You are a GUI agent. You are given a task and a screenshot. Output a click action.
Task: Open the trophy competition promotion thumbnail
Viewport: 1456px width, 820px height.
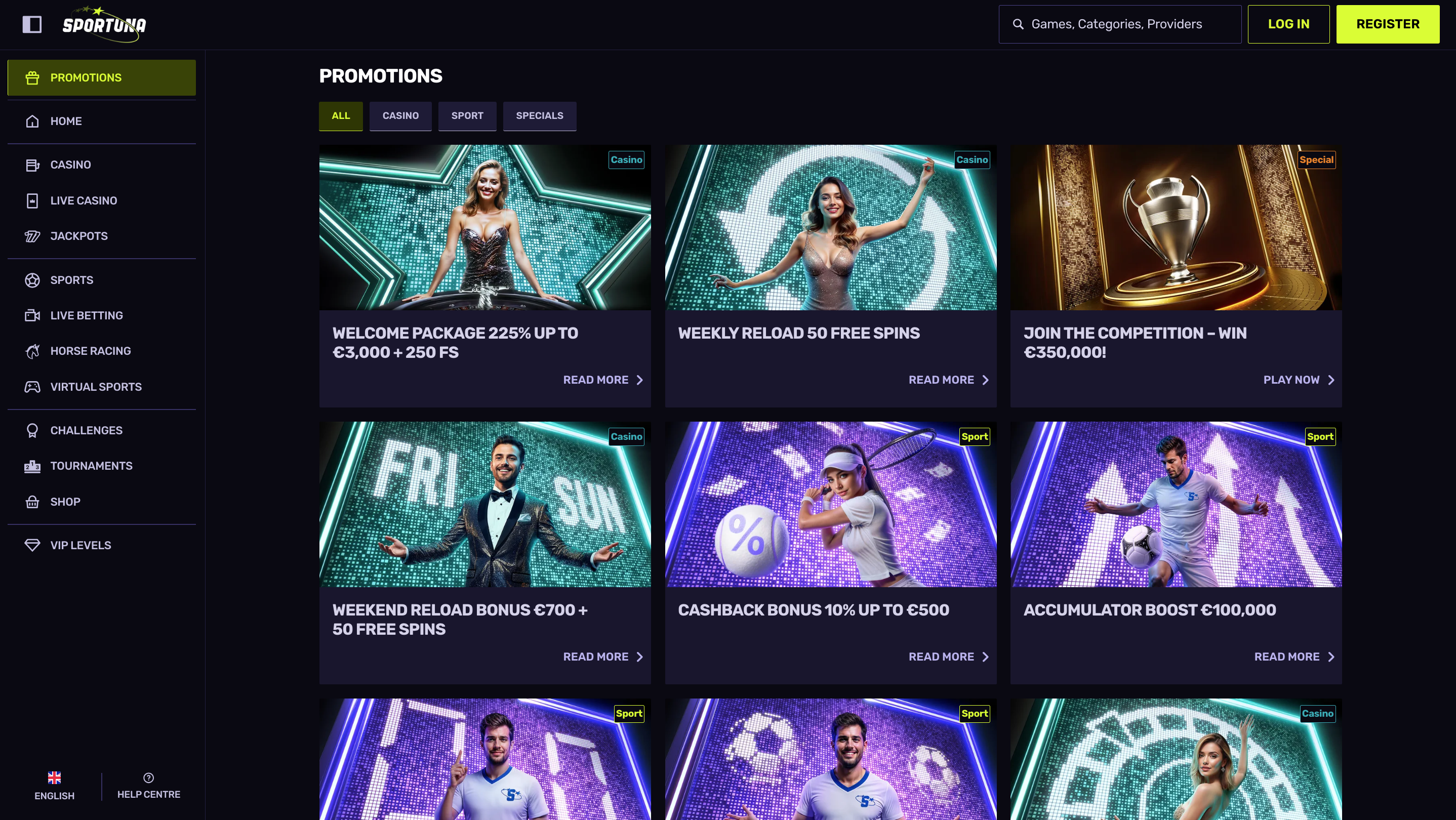(1176, 227)
